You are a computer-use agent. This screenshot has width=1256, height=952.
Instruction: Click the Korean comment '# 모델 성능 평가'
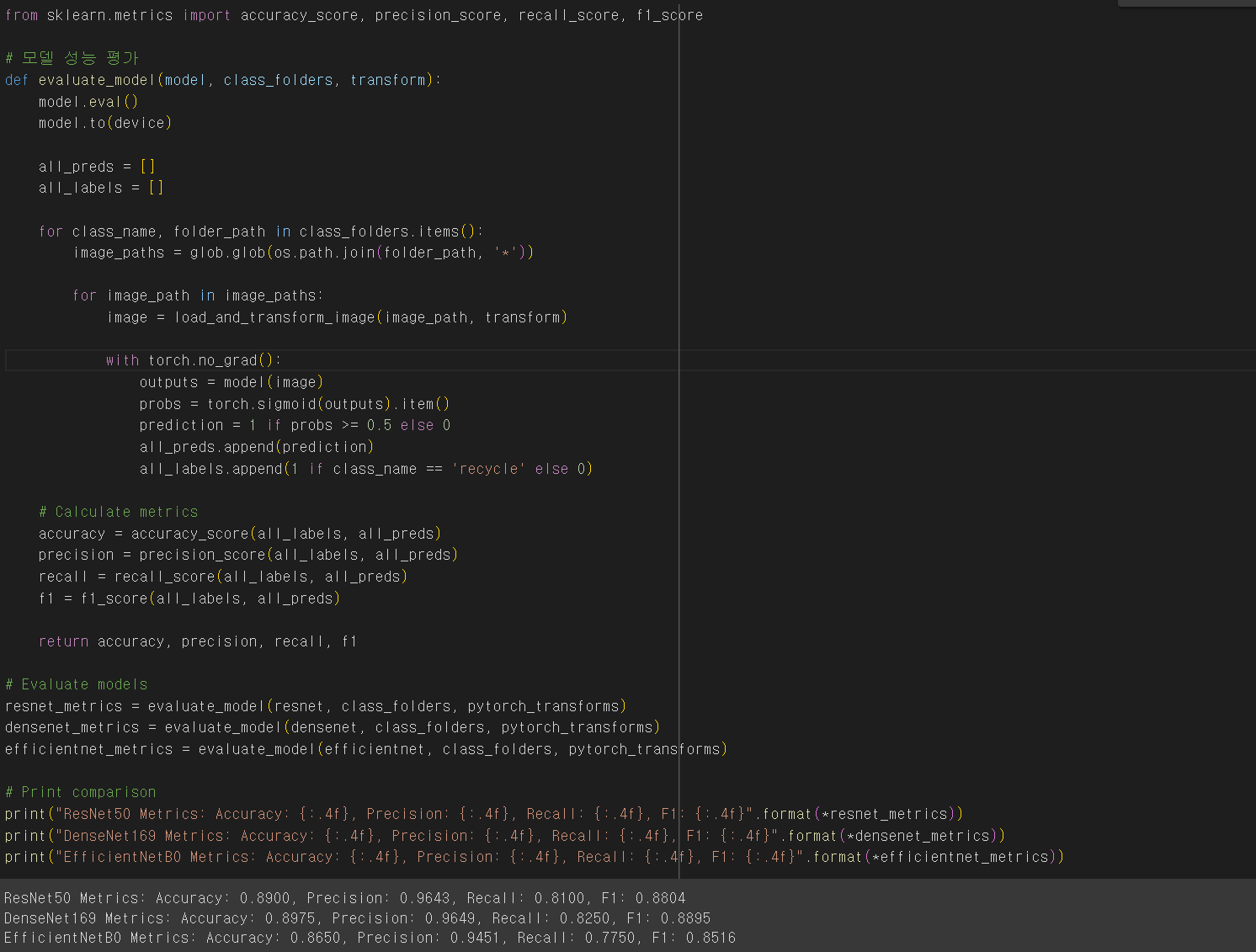(x=72, y=58)
